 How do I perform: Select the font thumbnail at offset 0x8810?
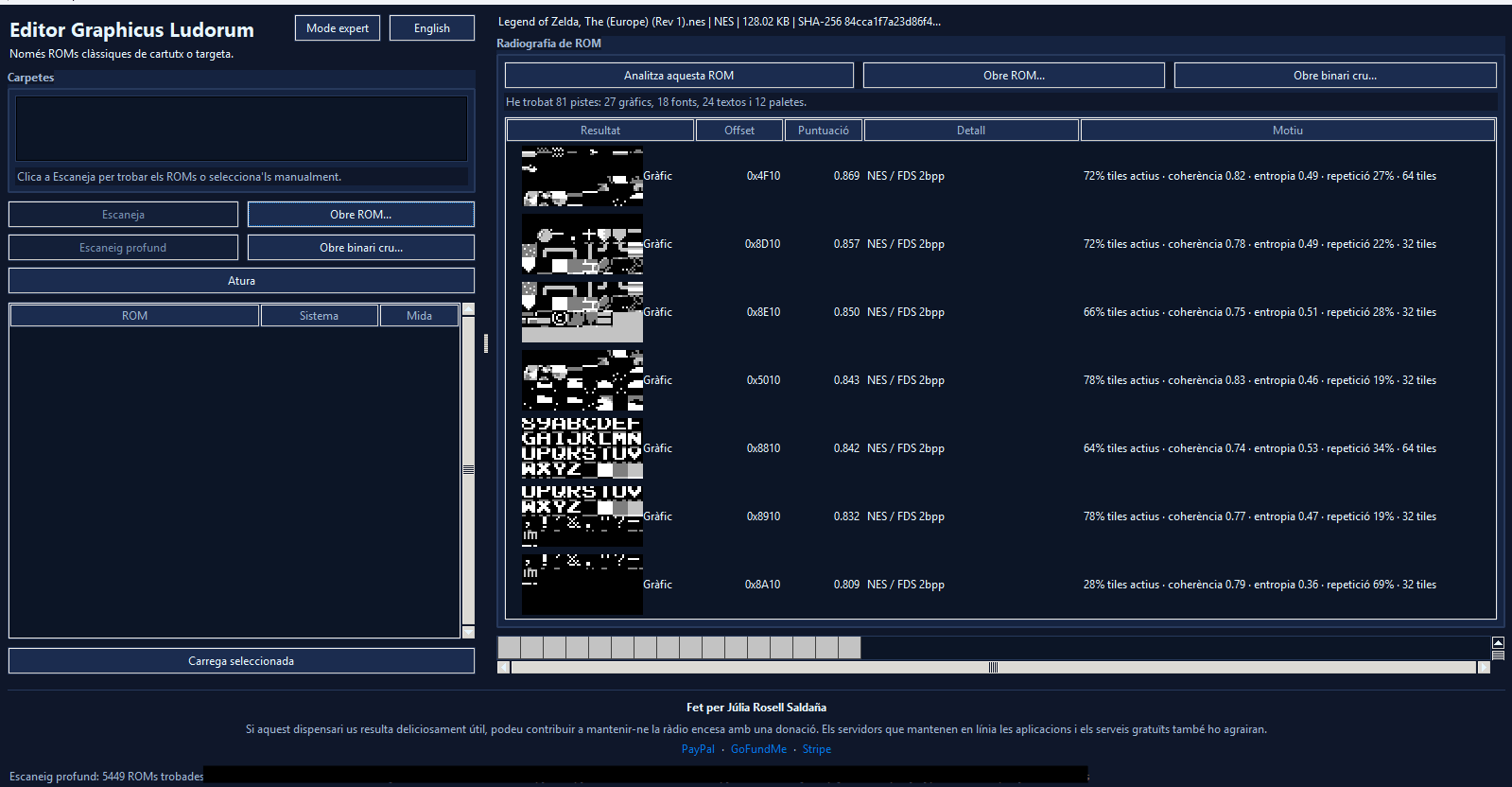(x=582, y=448)
